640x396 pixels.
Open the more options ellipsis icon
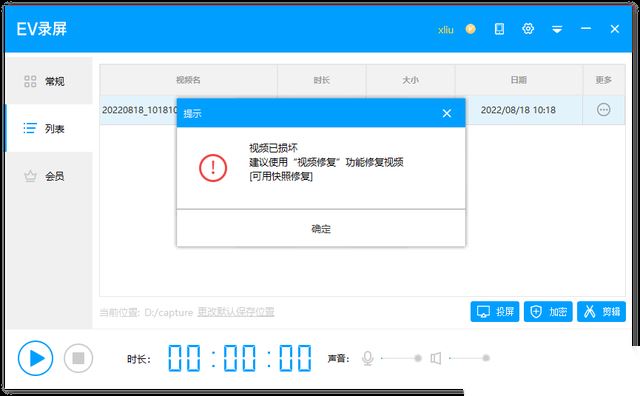[604, 109]
